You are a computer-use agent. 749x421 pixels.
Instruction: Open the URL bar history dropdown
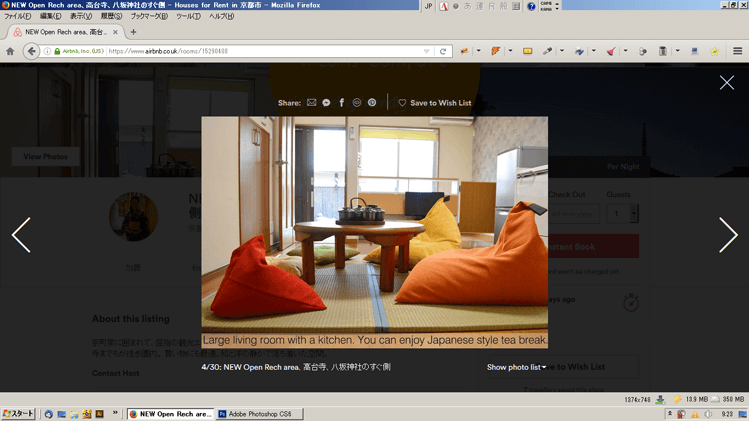tap(427, 51)
